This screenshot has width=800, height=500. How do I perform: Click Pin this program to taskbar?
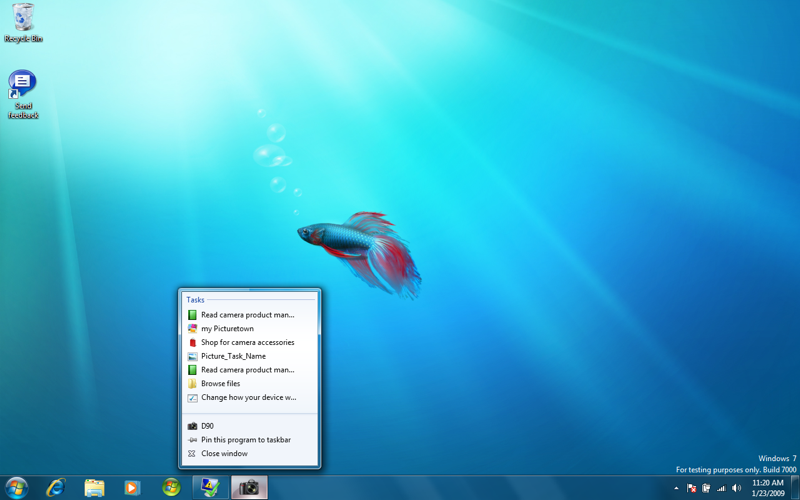point(249,440)
